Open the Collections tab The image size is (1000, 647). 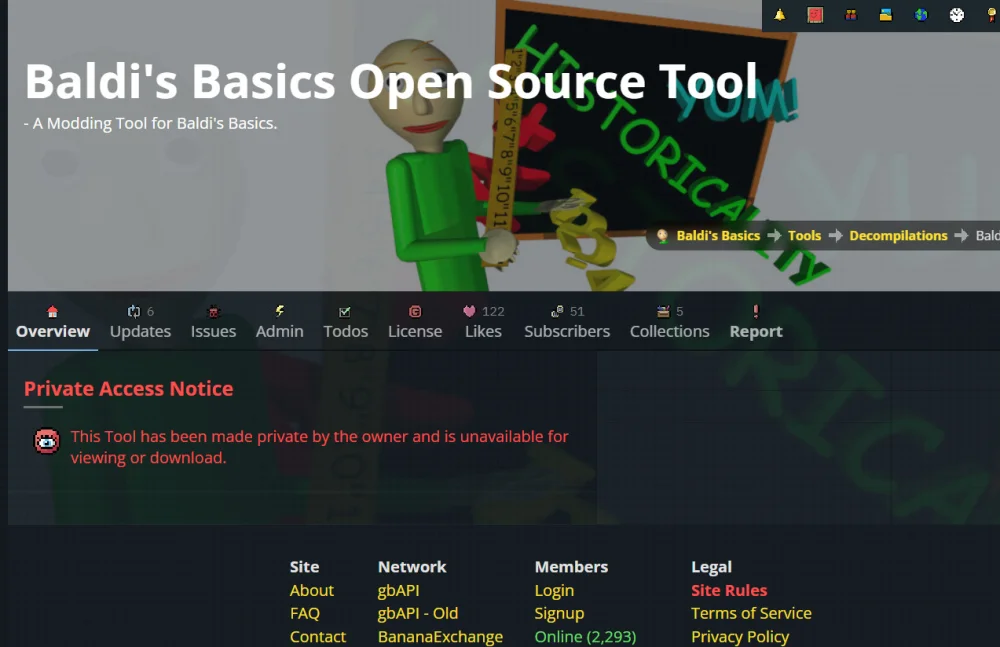[x=670, y=331]
